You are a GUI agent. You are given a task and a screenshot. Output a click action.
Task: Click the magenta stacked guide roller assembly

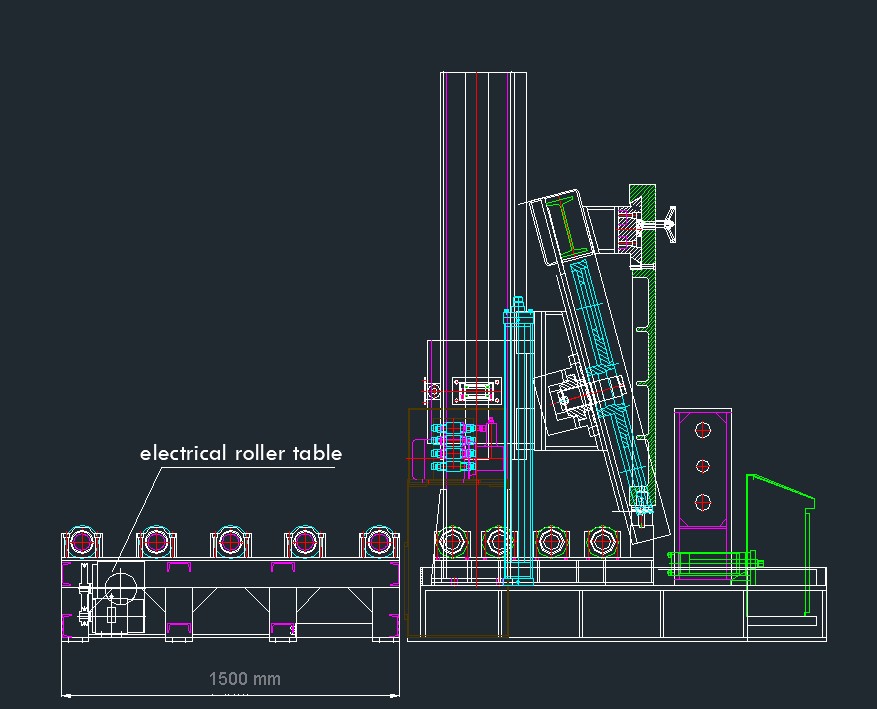pos(453,447)
